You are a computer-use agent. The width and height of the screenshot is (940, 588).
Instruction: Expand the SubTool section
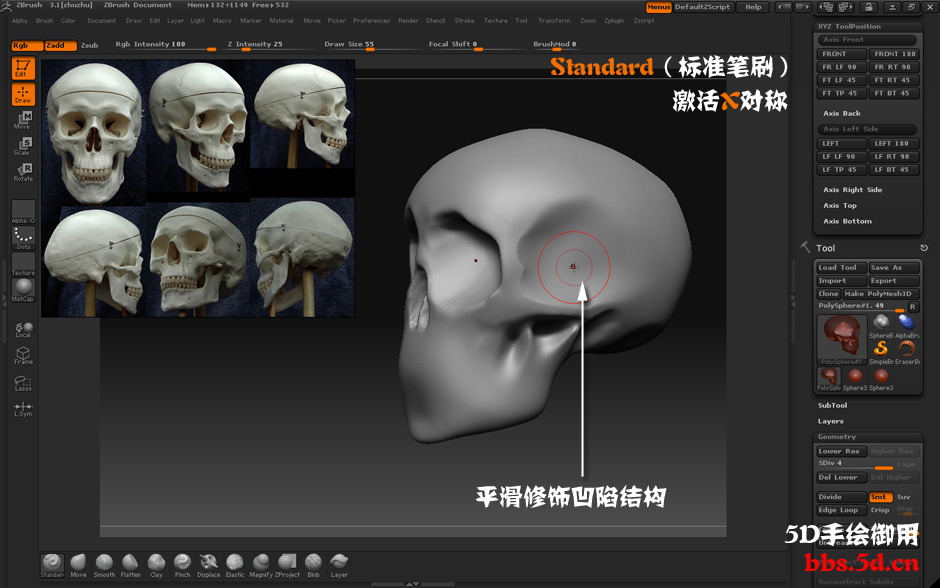pos(833,406)
